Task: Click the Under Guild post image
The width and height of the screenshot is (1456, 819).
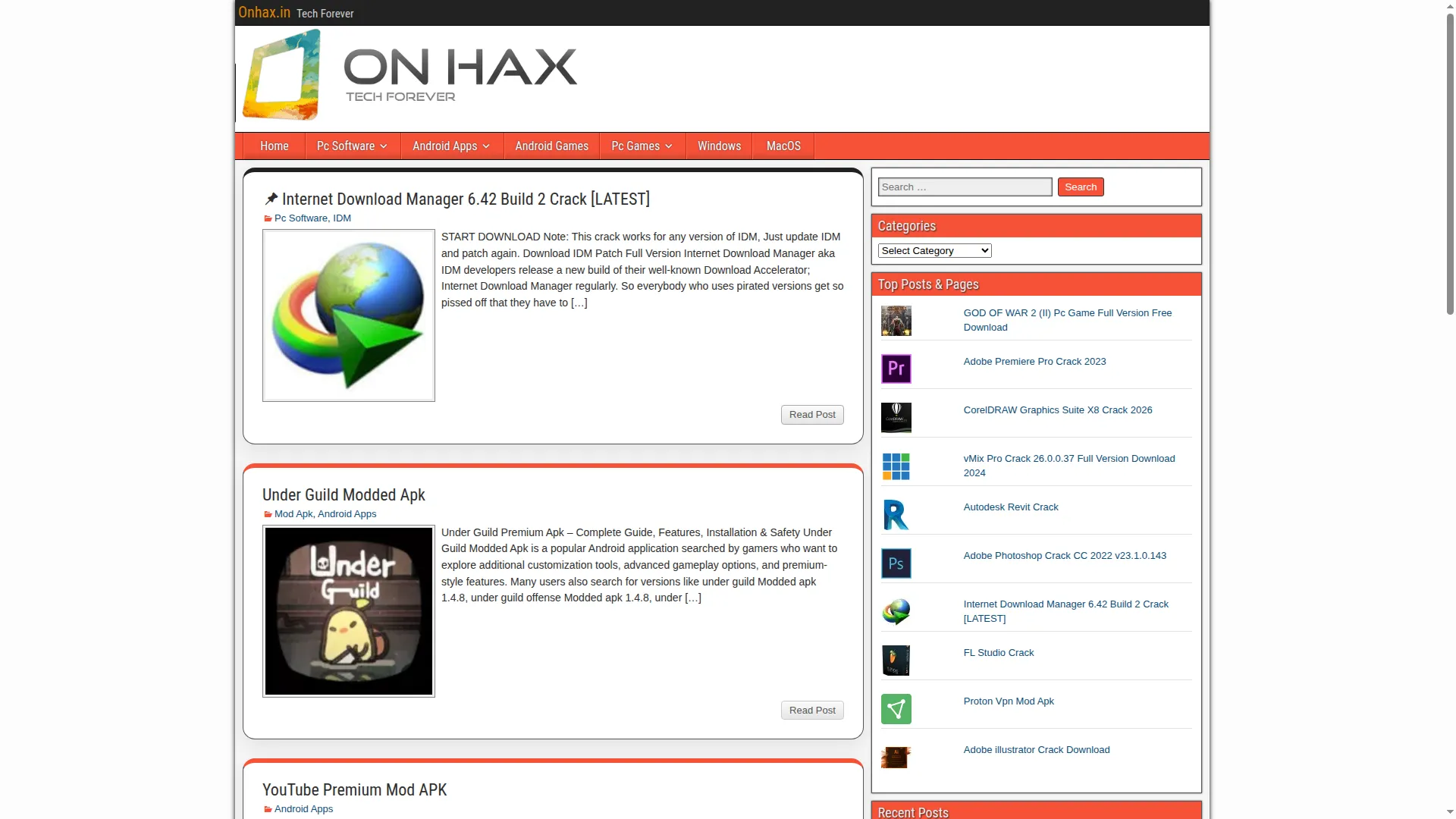Action: [x=349, y=611]
